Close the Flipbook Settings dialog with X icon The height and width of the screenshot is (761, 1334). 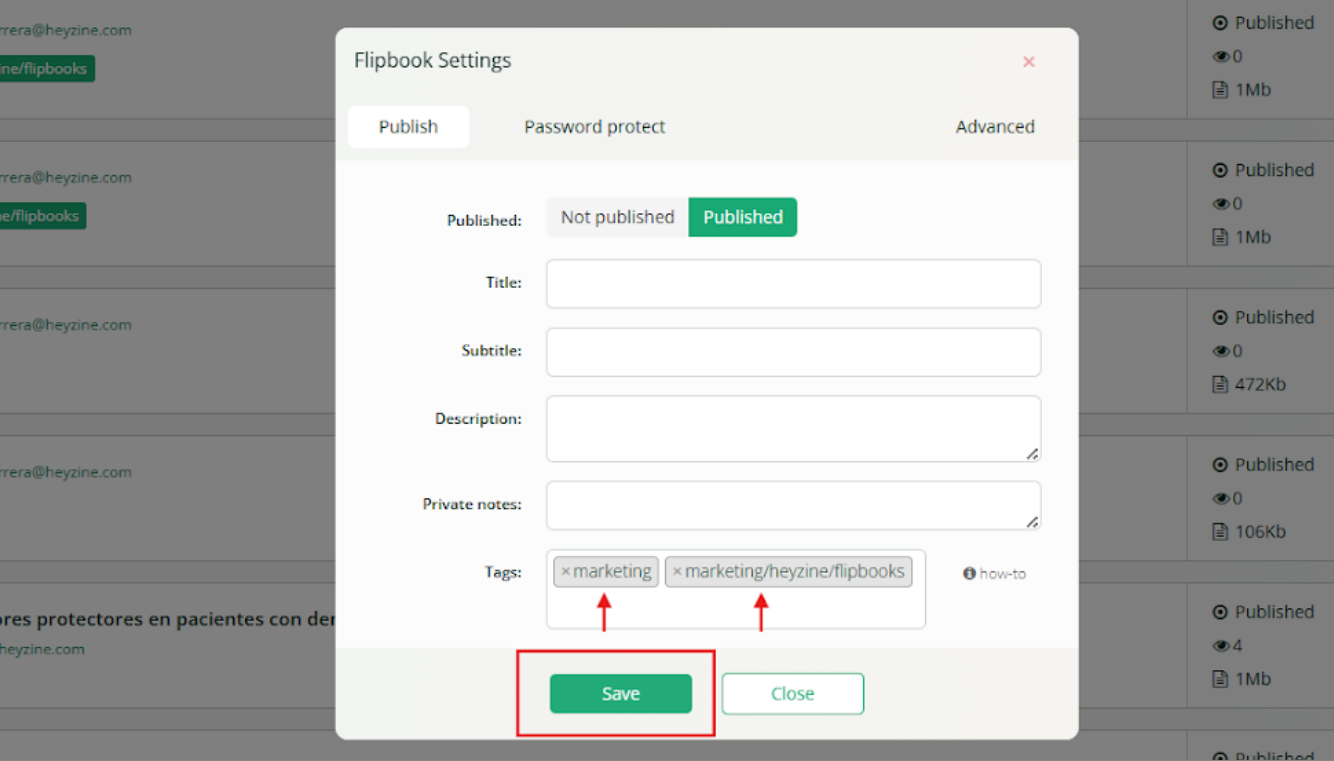click(1028, 62)
